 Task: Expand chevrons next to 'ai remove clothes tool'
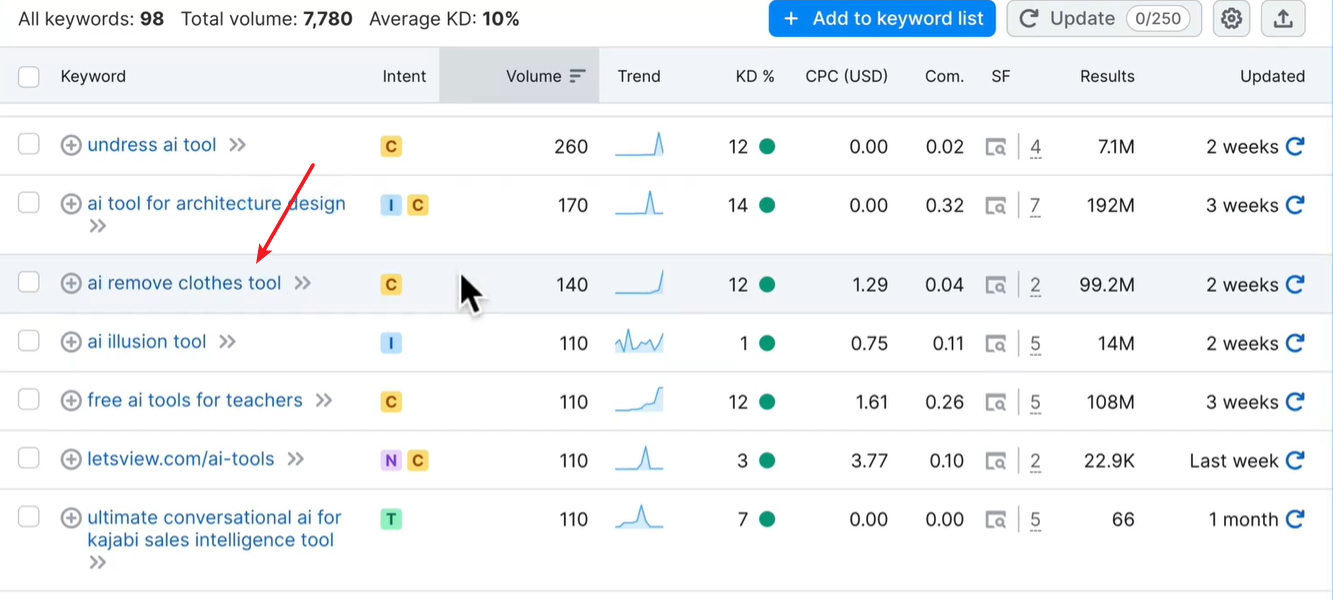[302, 283]
